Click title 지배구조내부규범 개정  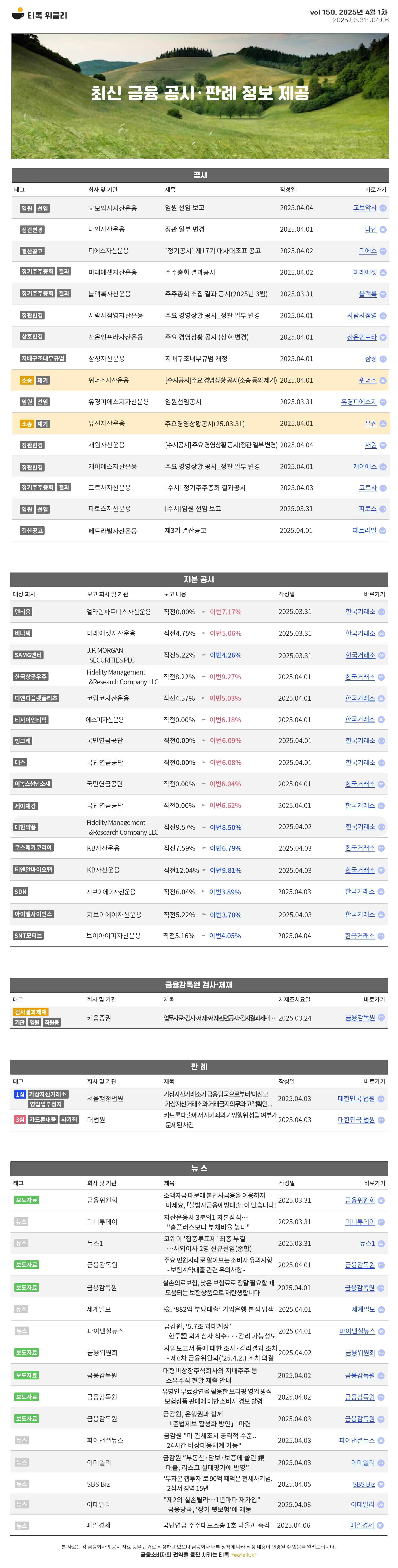[x=196, y=359]
